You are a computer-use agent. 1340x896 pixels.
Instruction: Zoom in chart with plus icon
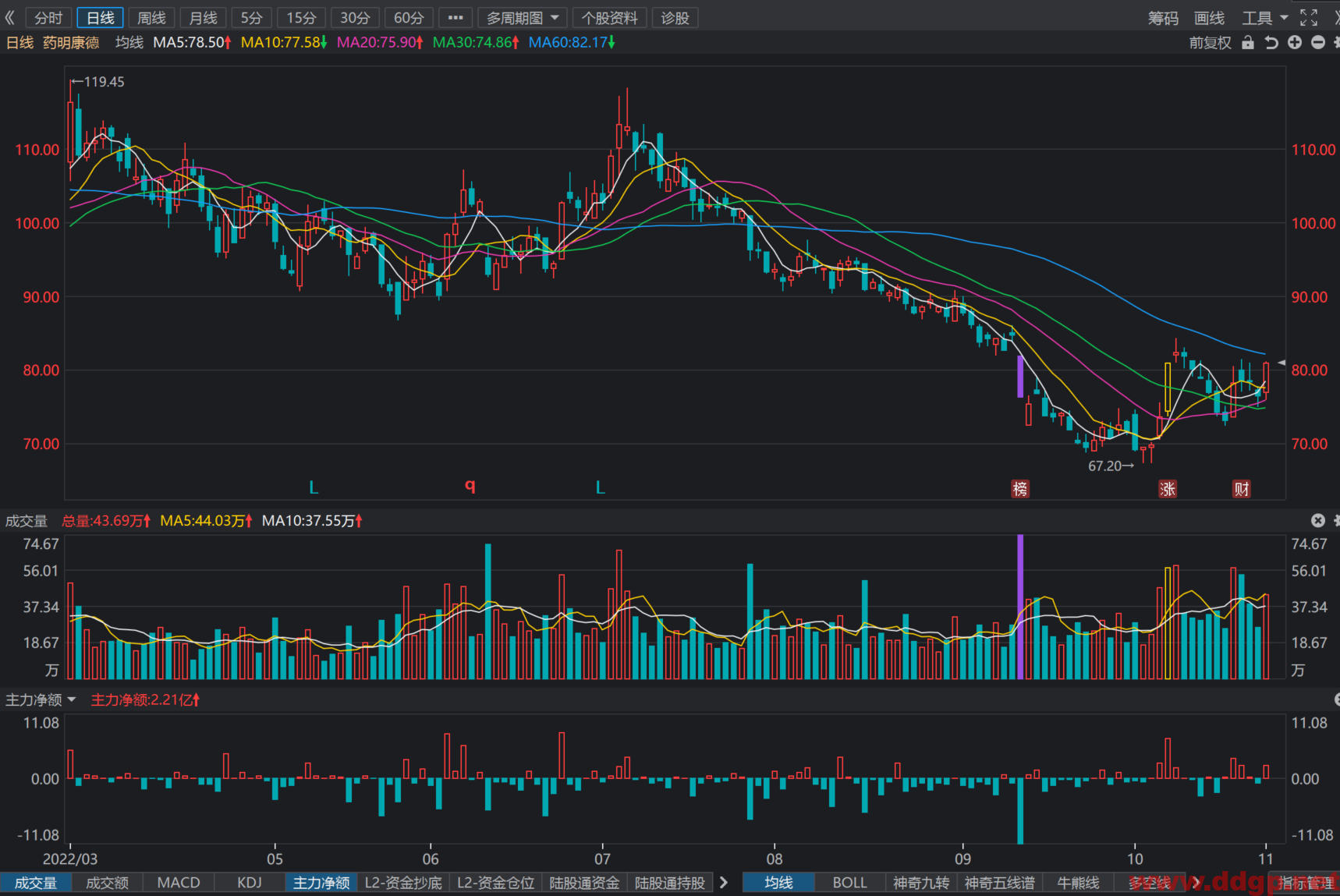(x=1295, y=42)
